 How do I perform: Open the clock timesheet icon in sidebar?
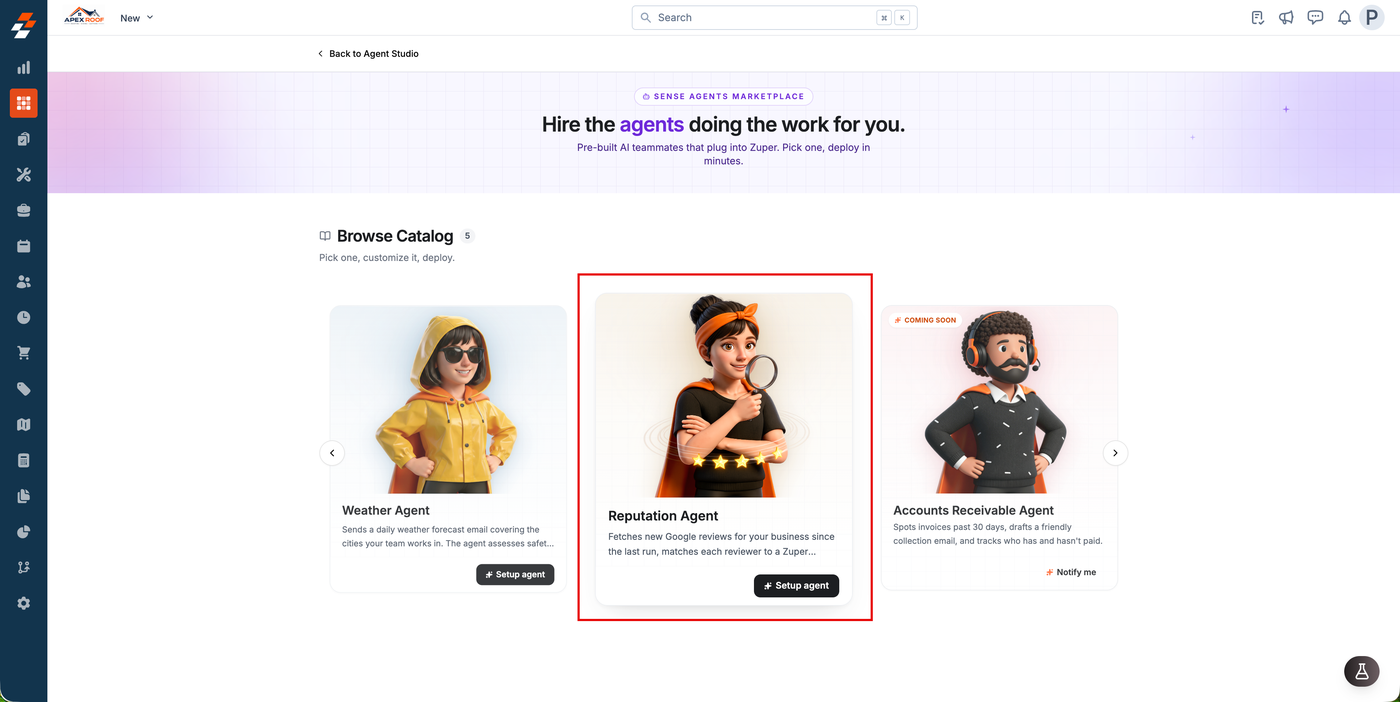coord(24,317)
